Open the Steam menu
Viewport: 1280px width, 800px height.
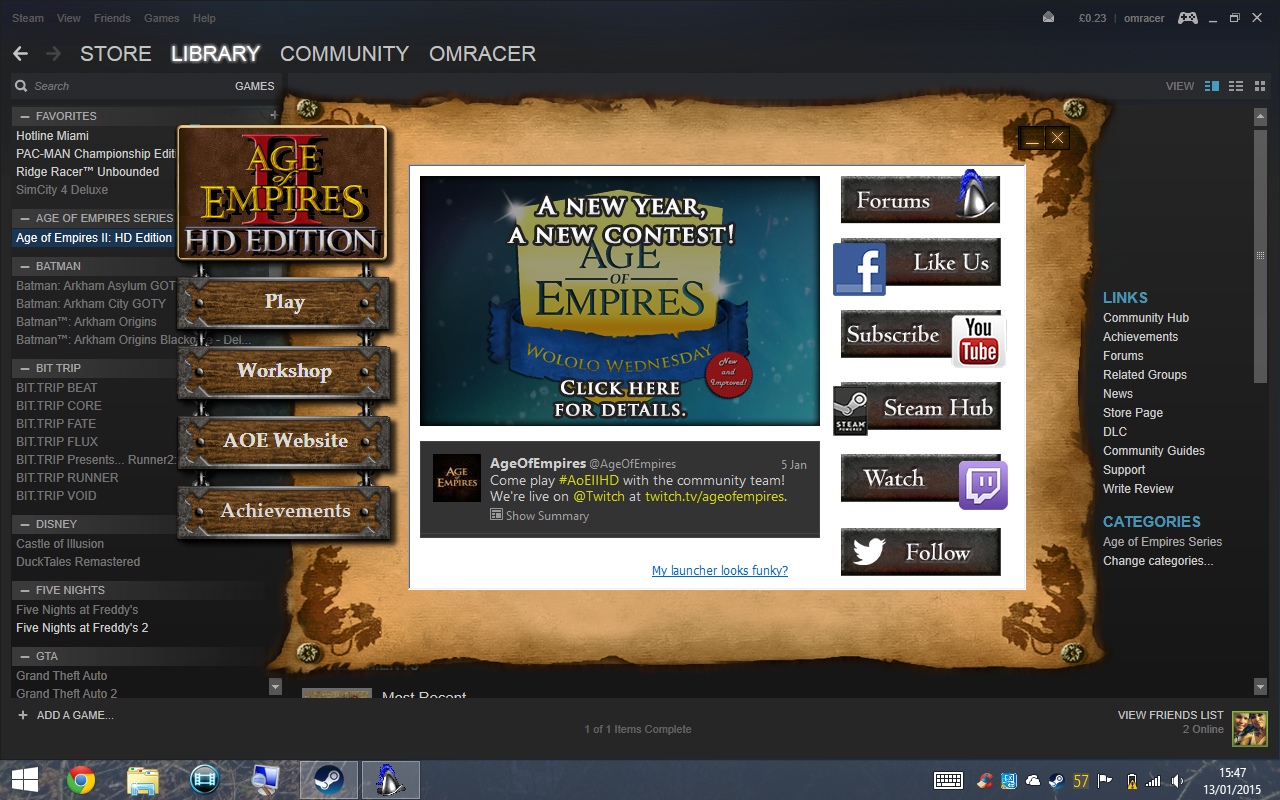tap(28, 18)
